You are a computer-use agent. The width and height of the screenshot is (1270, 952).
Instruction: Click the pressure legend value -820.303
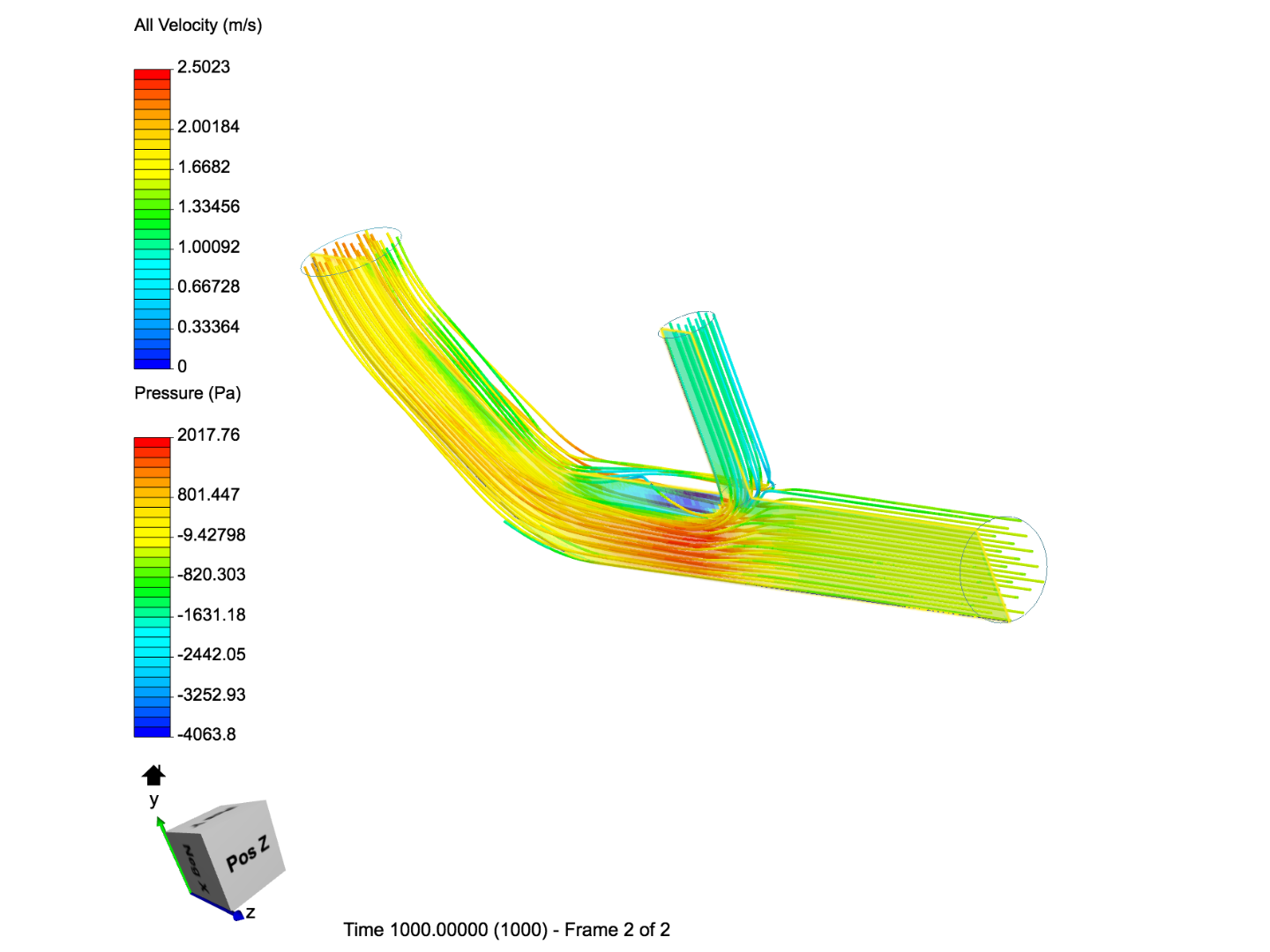coord(212,575)
